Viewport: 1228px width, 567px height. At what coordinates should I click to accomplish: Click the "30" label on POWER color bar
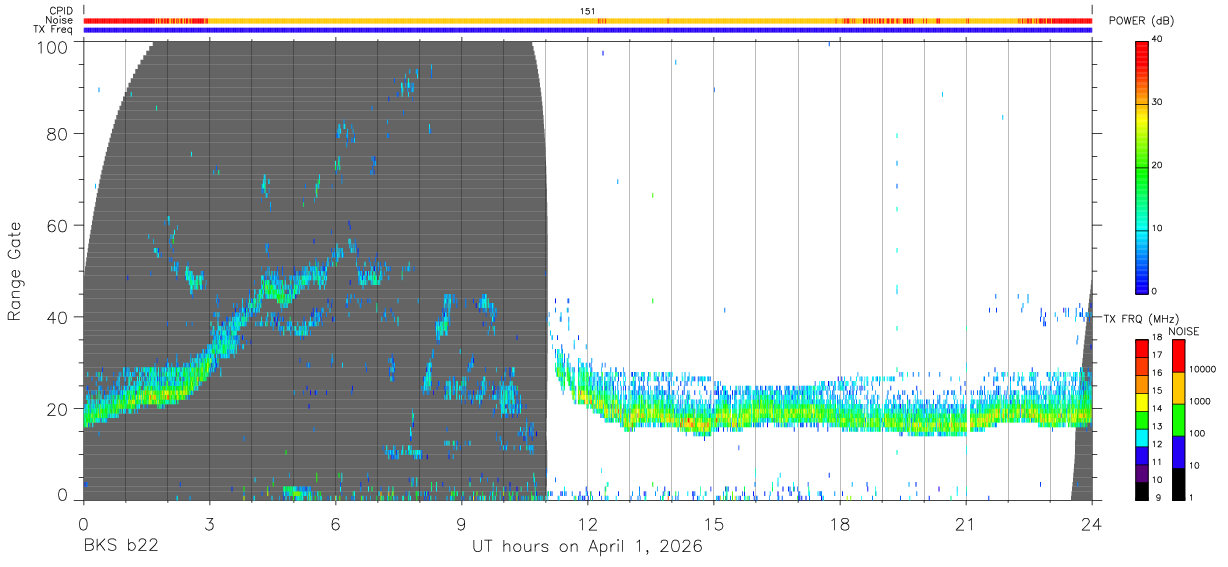1156,102
